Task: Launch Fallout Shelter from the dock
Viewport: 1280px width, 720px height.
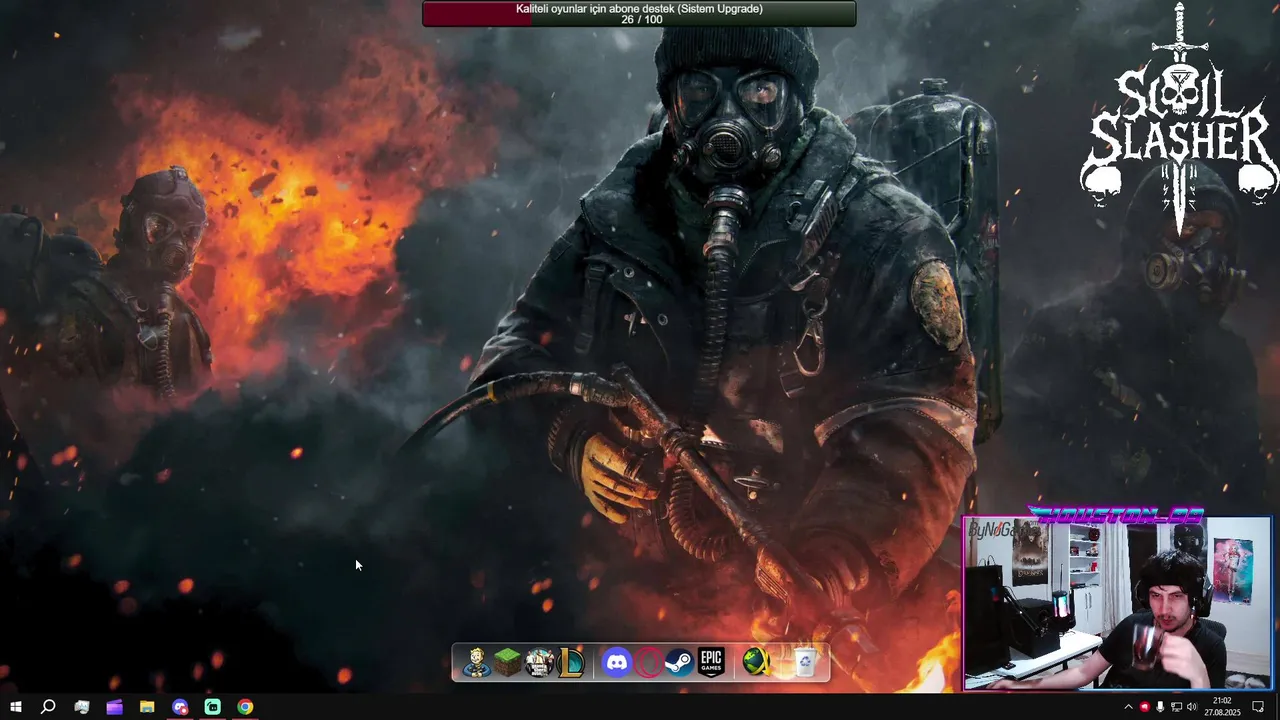Action: point(477,662)
